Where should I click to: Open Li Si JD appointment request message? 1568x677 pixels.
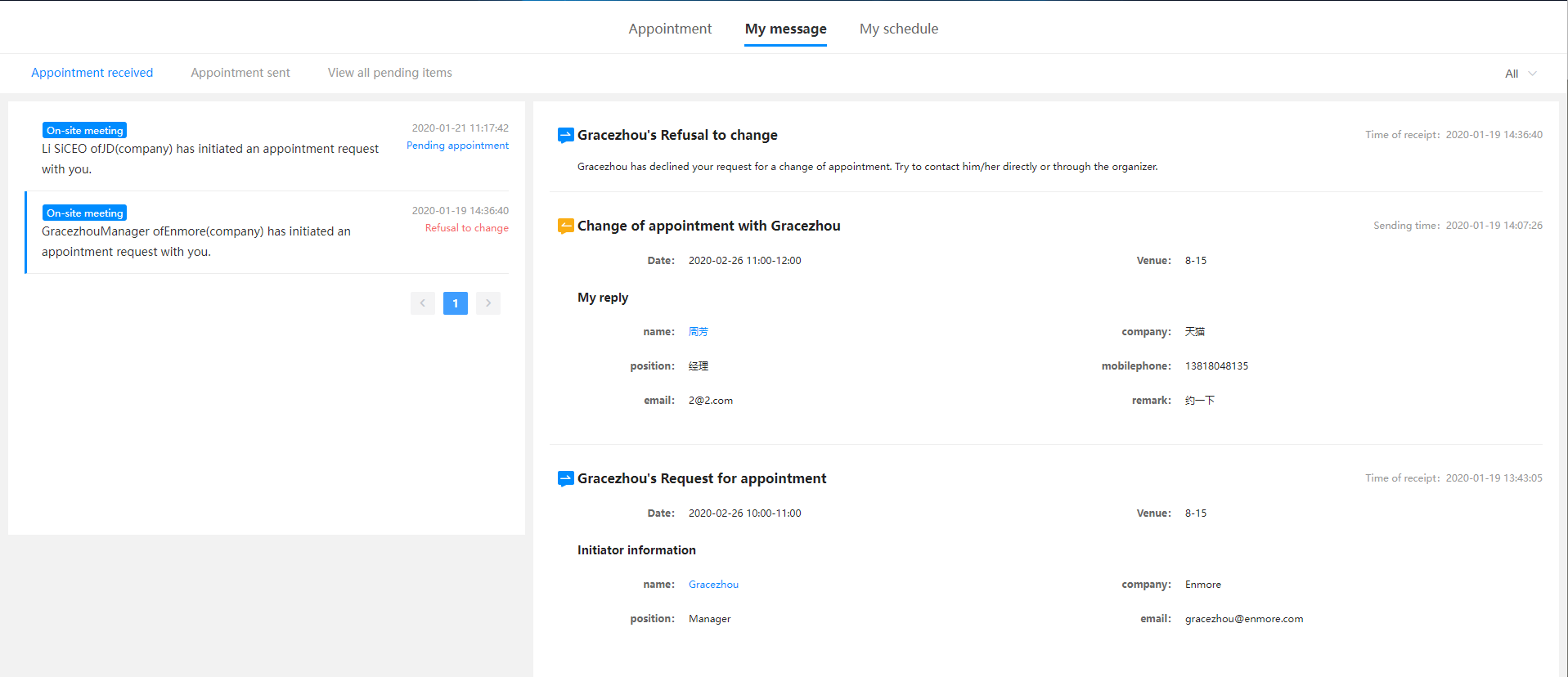pyautogui.click(x=267, y=150)
